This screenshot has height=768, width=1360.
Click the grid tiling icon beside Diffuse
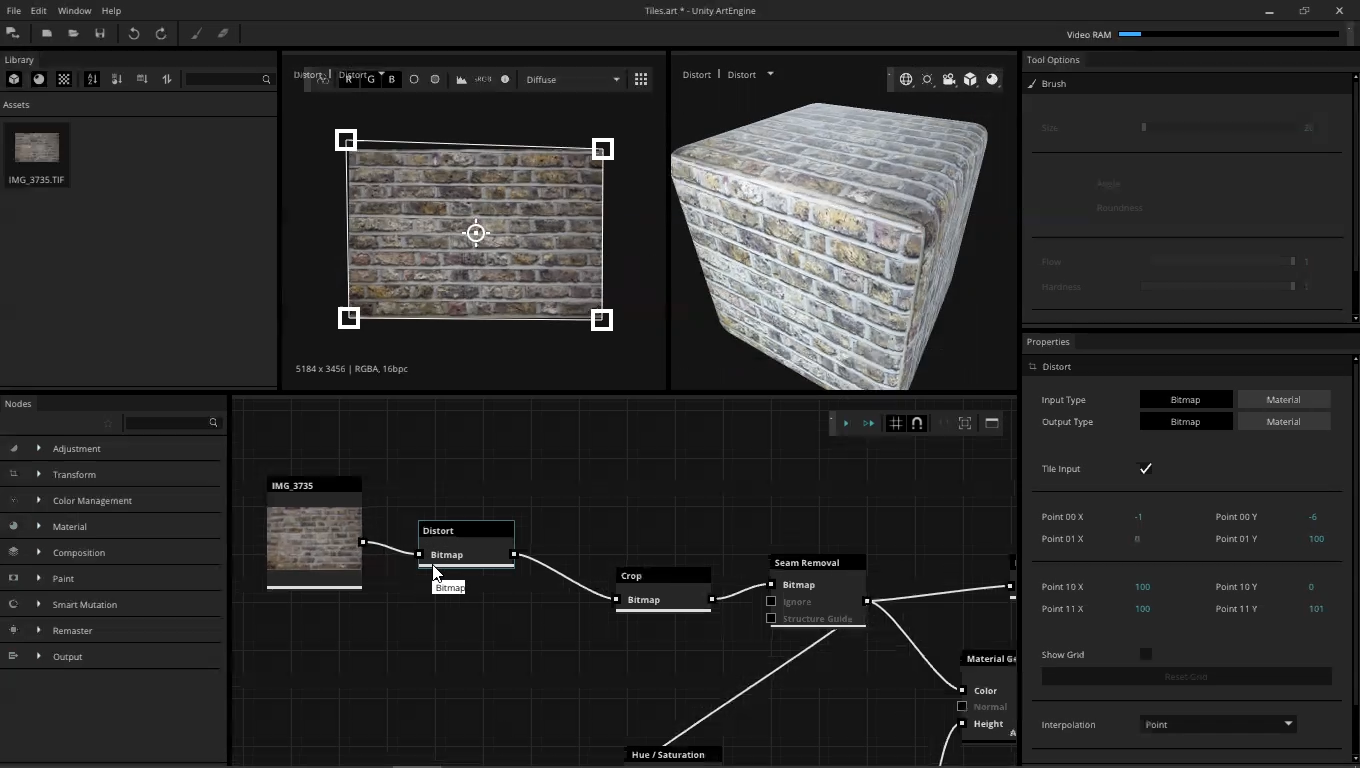point(641,79)
